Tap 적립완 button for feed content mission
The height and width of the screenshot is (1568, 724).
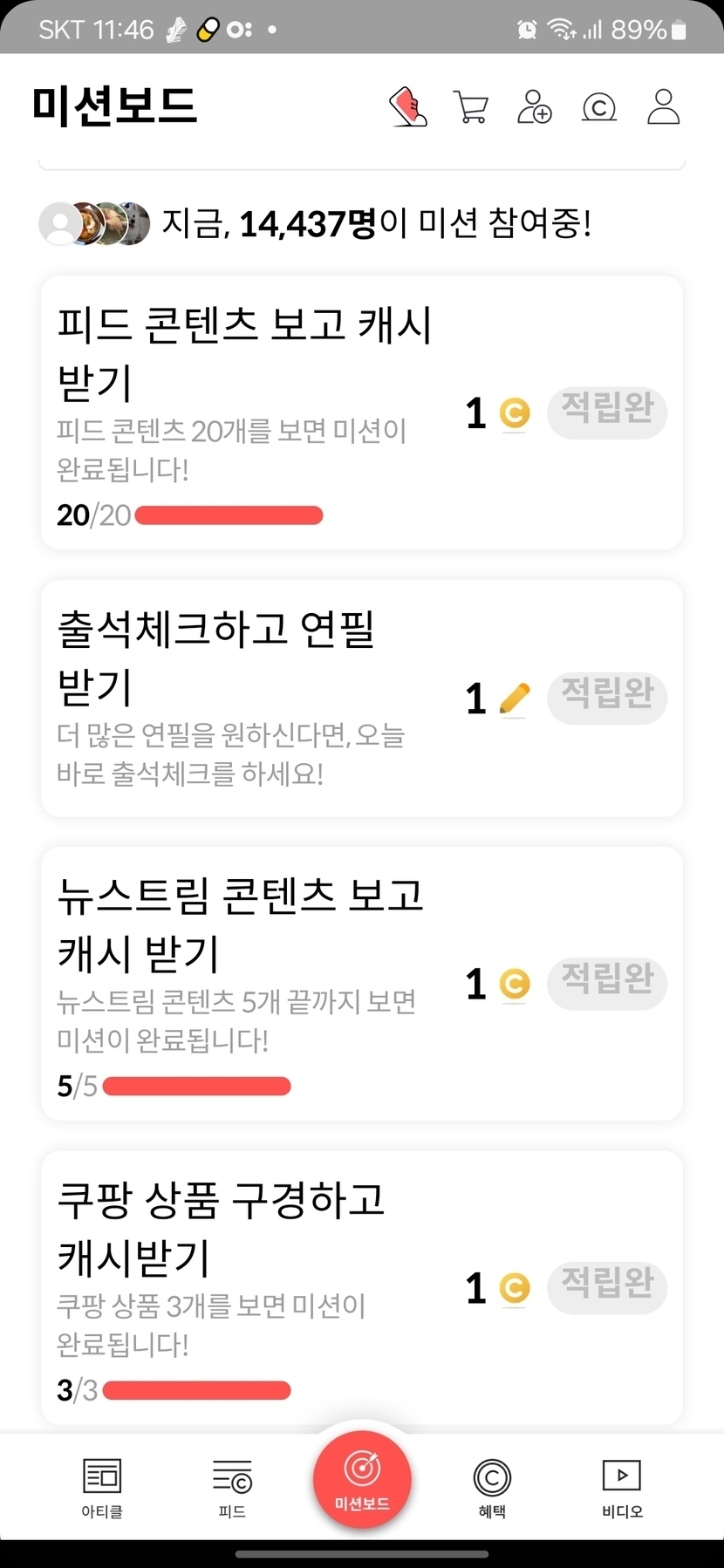pos(607,412)
